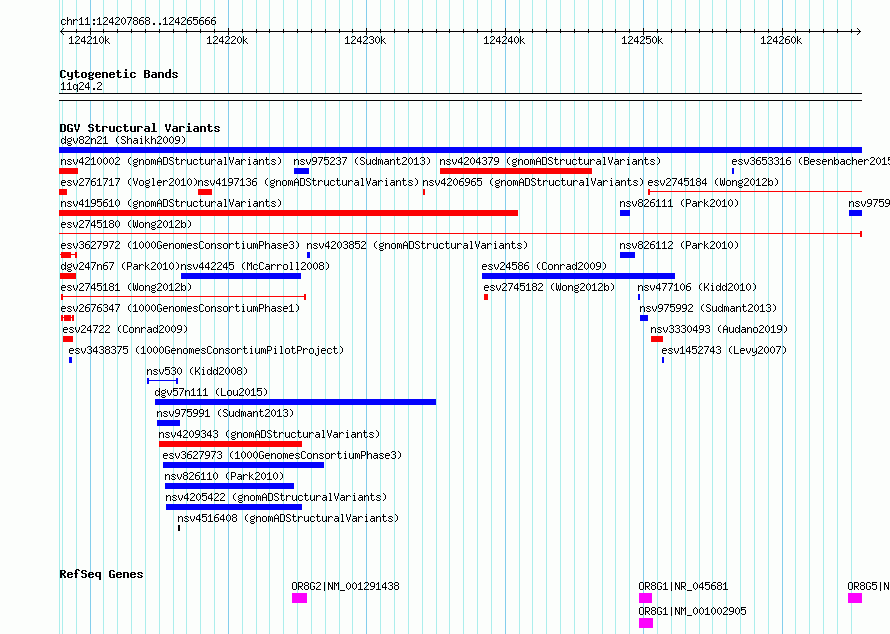Click the Cytogenetic Bands track title

pos(119,74)
